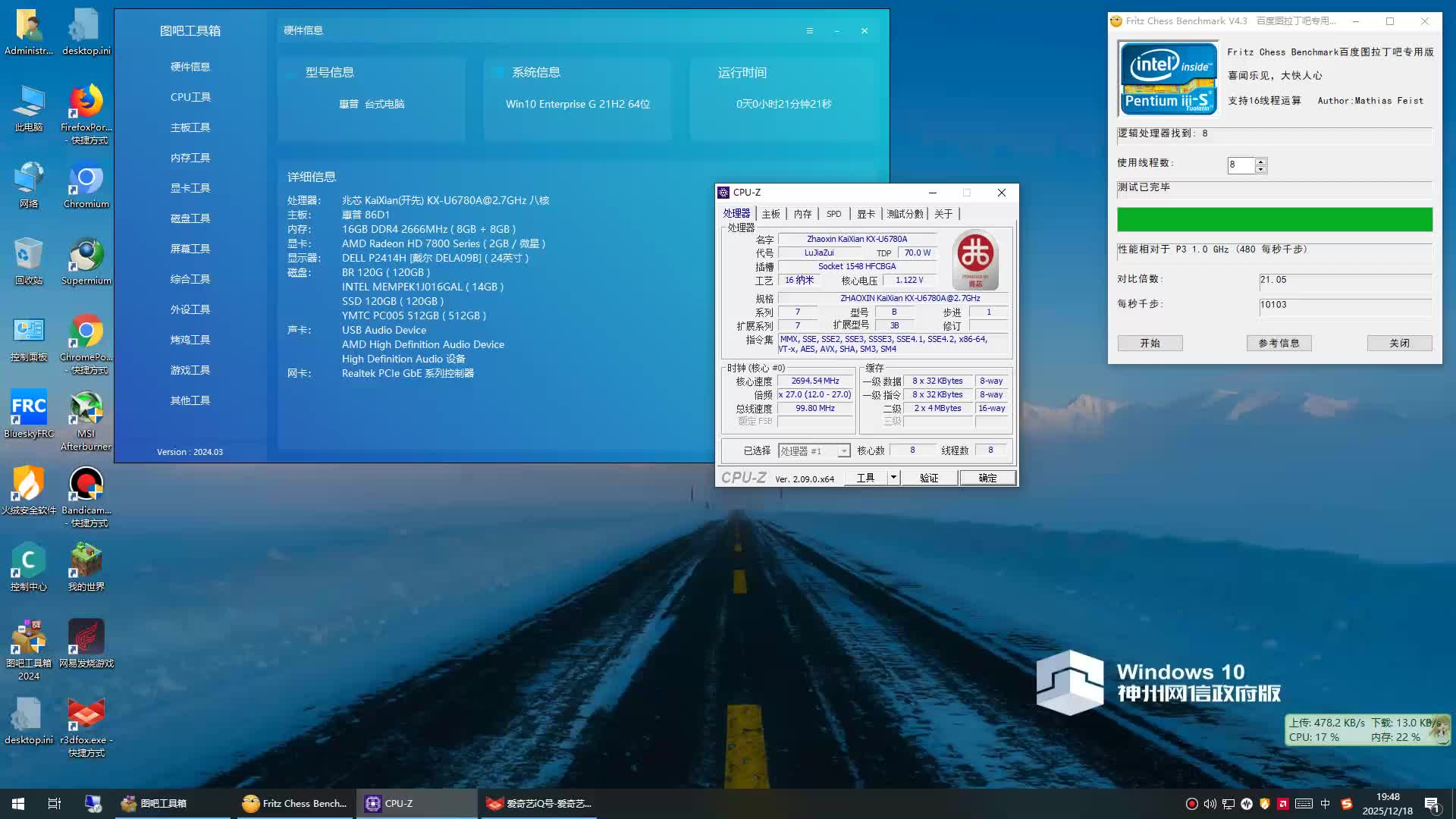Switch to CPU-Z 内存 tab
Screen dimensions: 1456x819
coord(803,214)
